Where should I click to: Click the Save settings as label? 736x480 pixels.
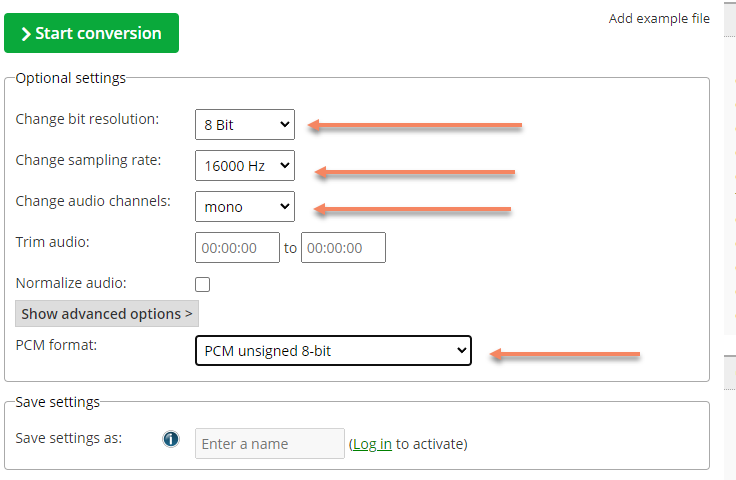[68, 438]
